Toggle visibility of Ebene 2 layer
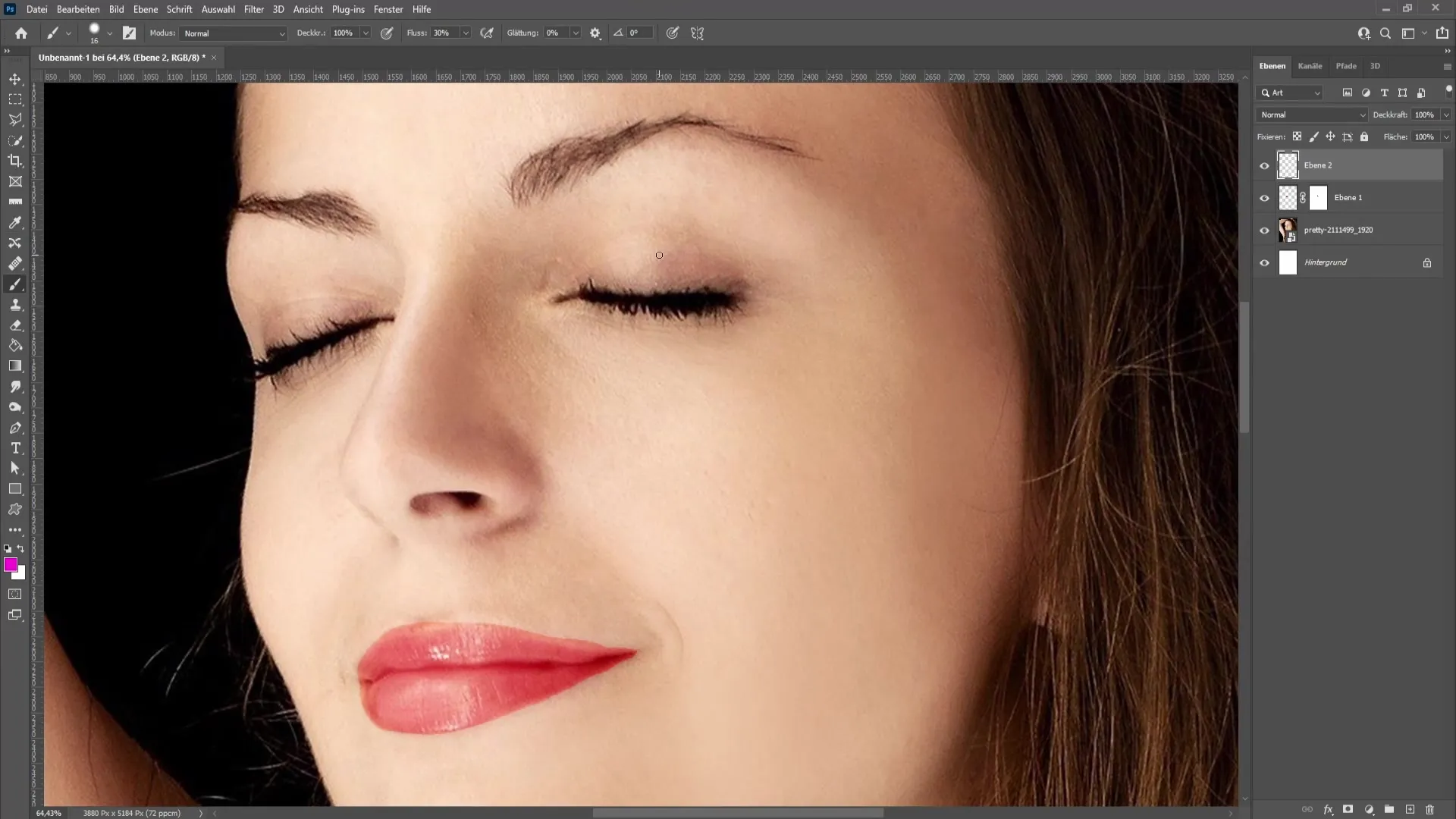This screenshot has height=819, width=1456. coord(1265,165)
